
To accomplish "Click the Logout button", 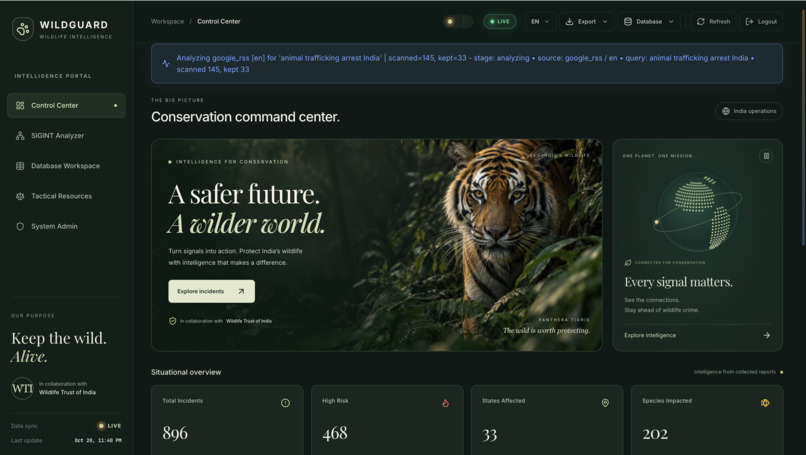I will point(761,22).
